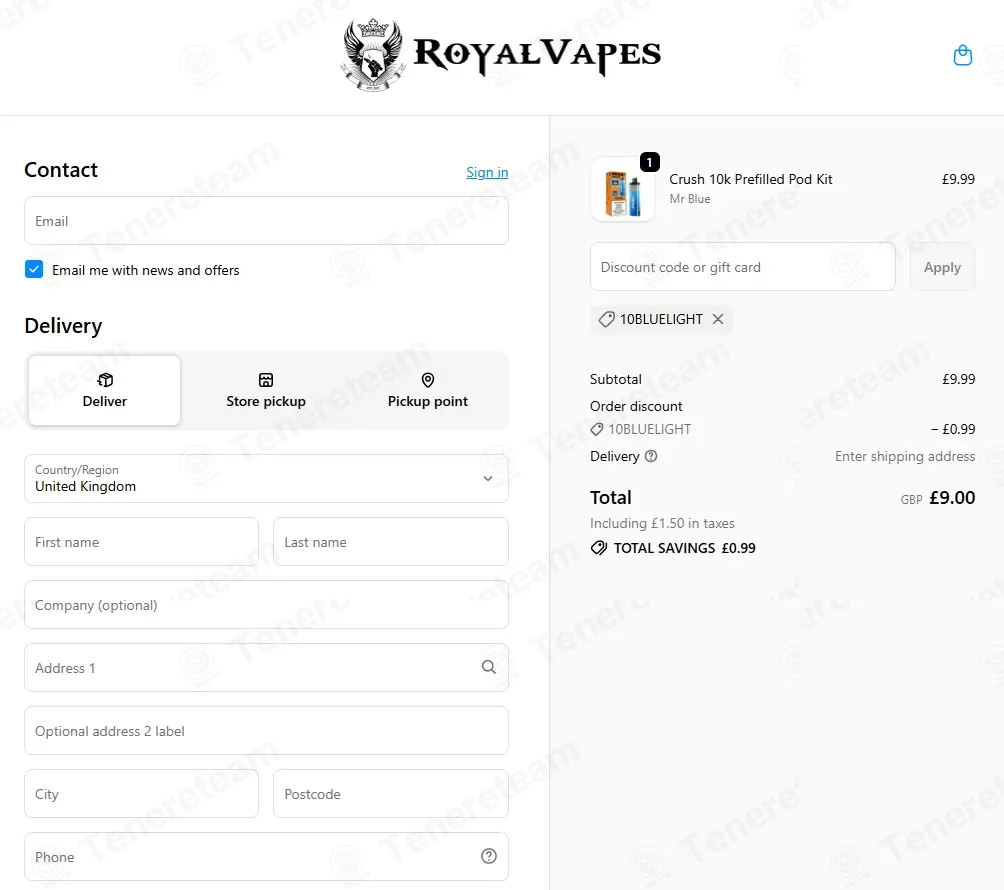This screenshot has width=1004, height=890.
Task: Remove the 10BLUELIGHT discount code
Action: tap(718, 319)
